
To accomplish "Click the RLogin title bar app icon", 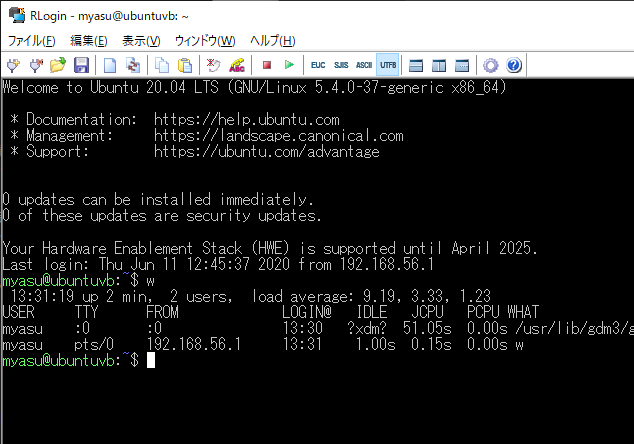I will [x=17, y=15].
